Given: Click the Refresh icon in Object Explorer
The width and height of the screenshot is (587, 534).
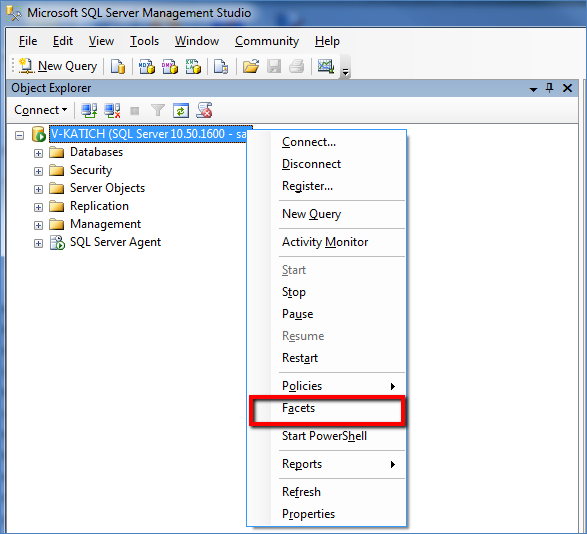Looking at the screenshot, I should [x=181, y=110].
